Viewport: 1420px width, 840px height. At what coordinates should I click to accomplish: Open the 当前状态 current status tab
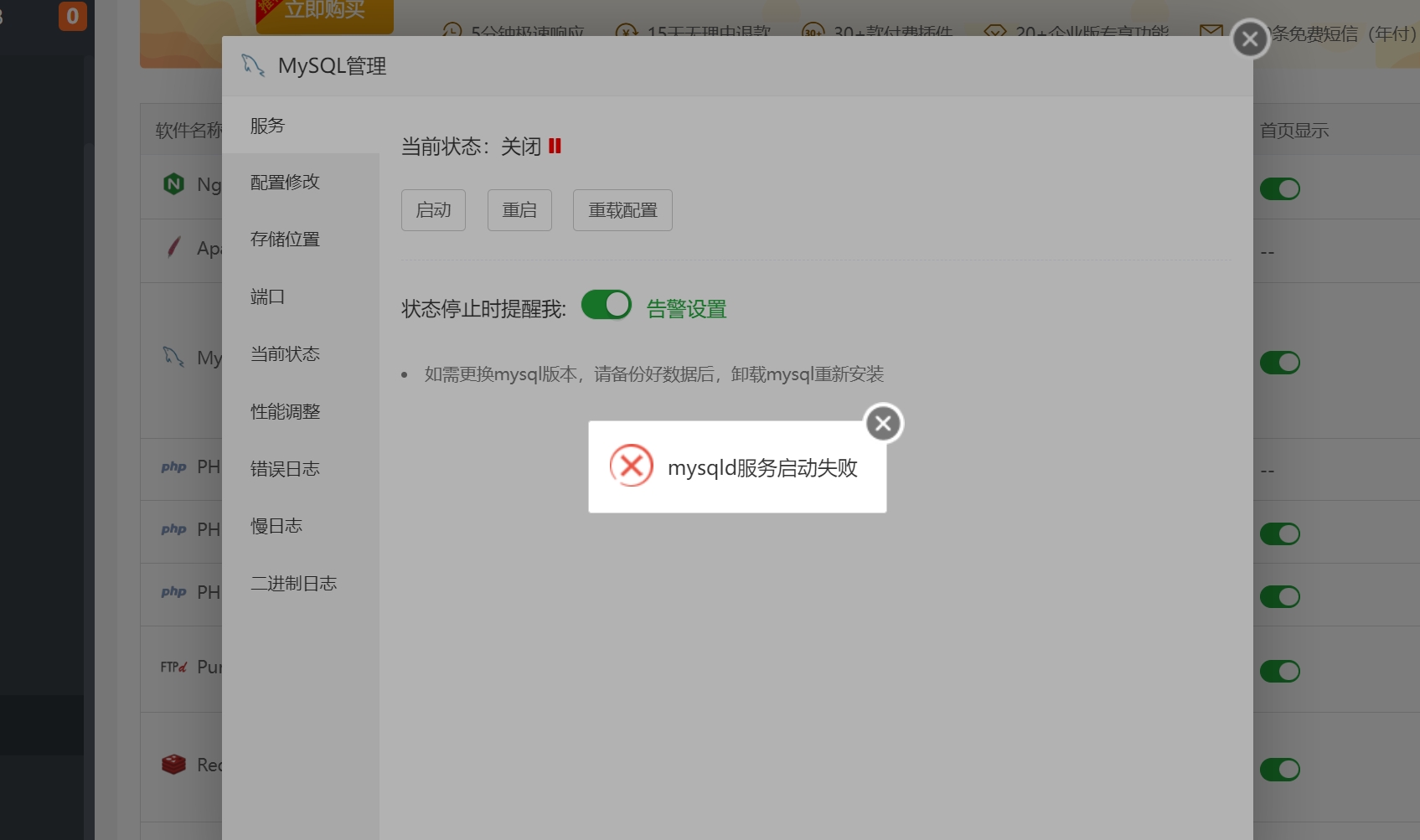[301, 353]
